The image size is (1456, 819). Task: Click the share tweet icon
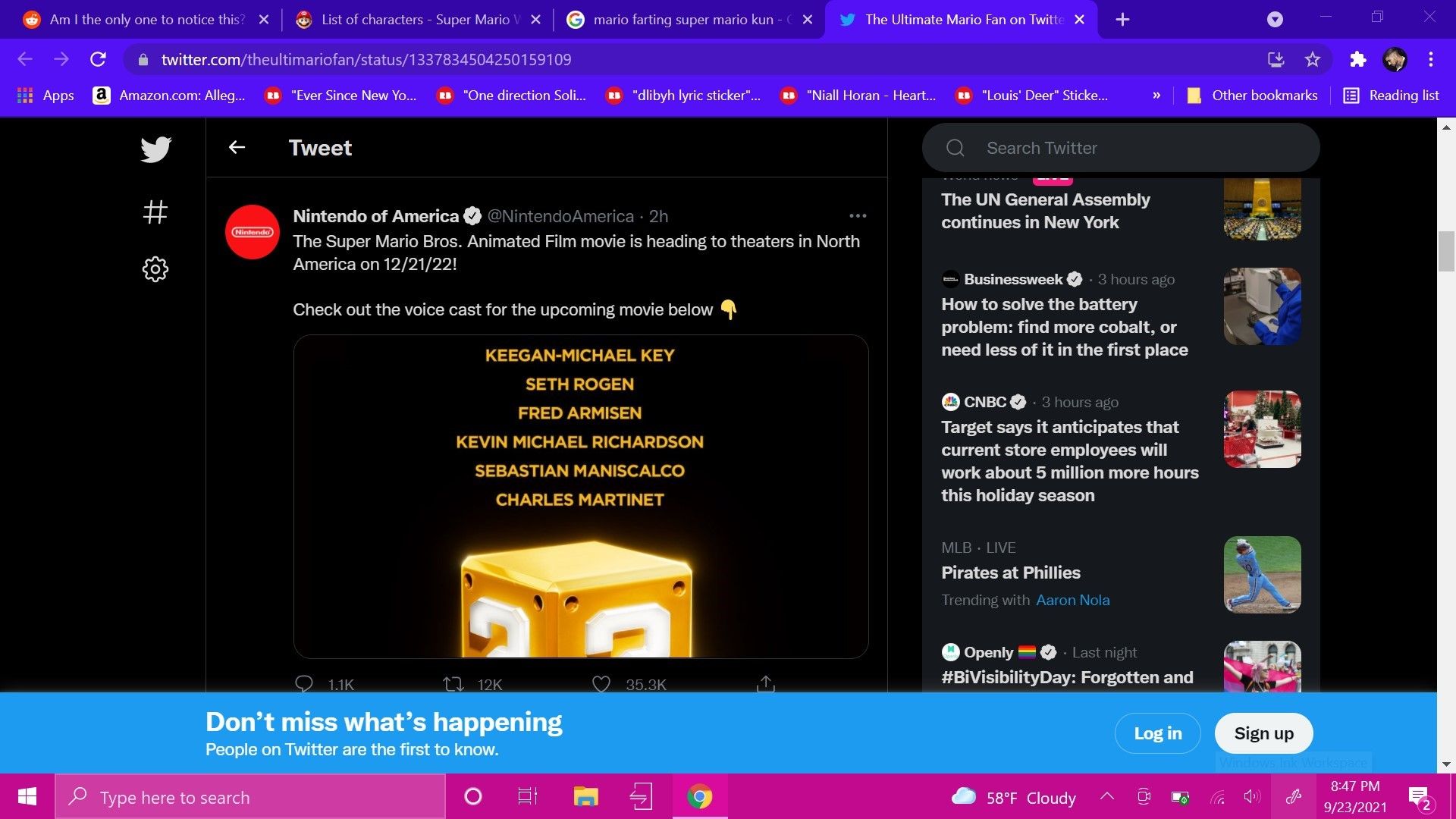pyautogui.click(x=766, y=684)
